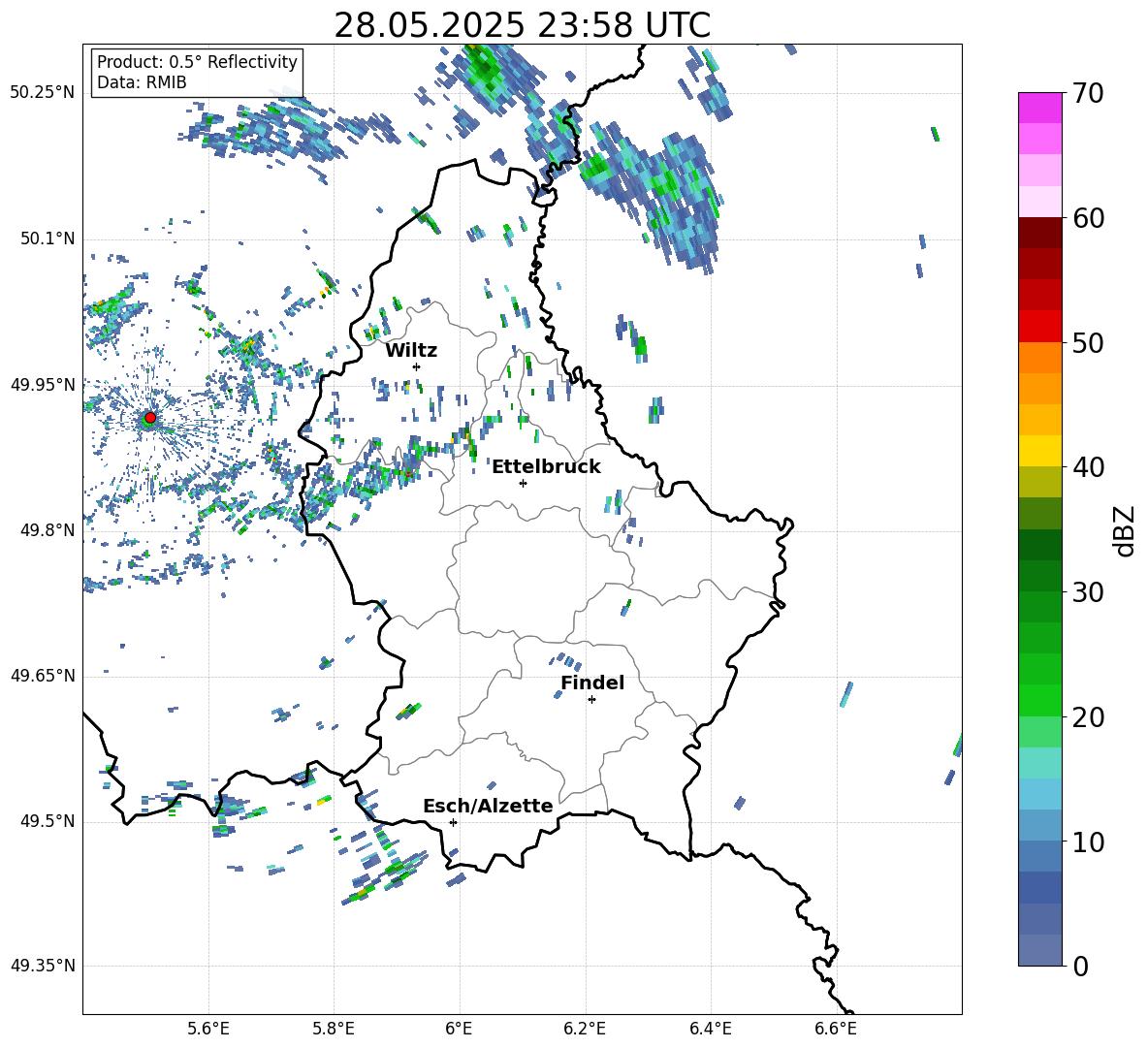Click the colorbar tick value 0
The height and width of the screenshot is (1048, 1148).
1080,966
